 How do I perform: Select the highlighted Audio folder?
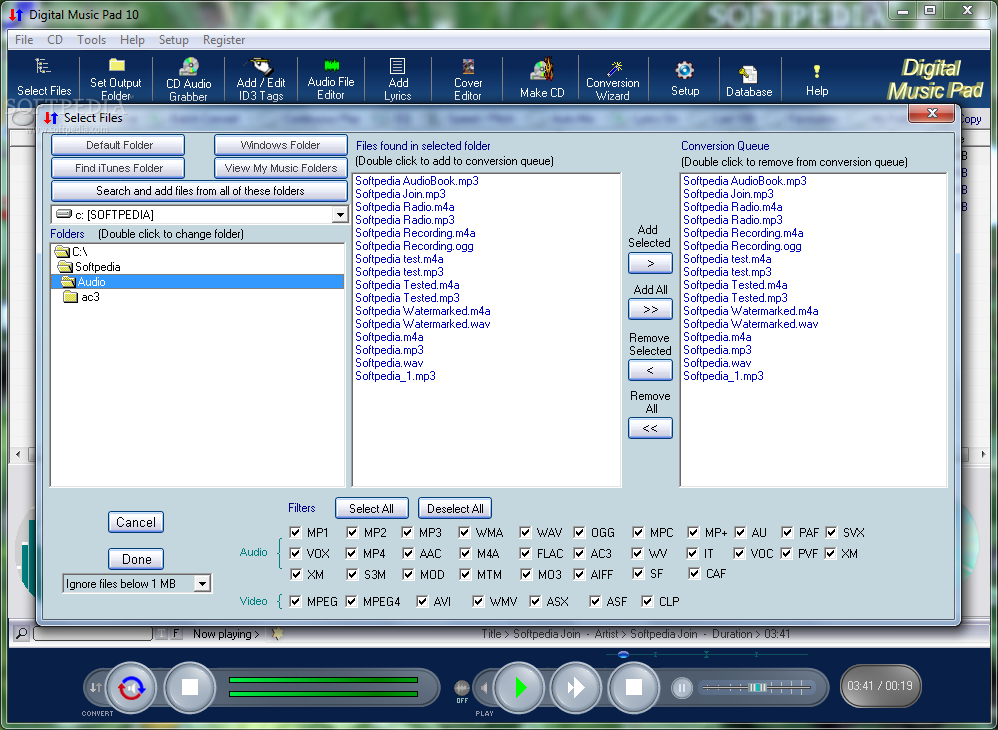197,282
